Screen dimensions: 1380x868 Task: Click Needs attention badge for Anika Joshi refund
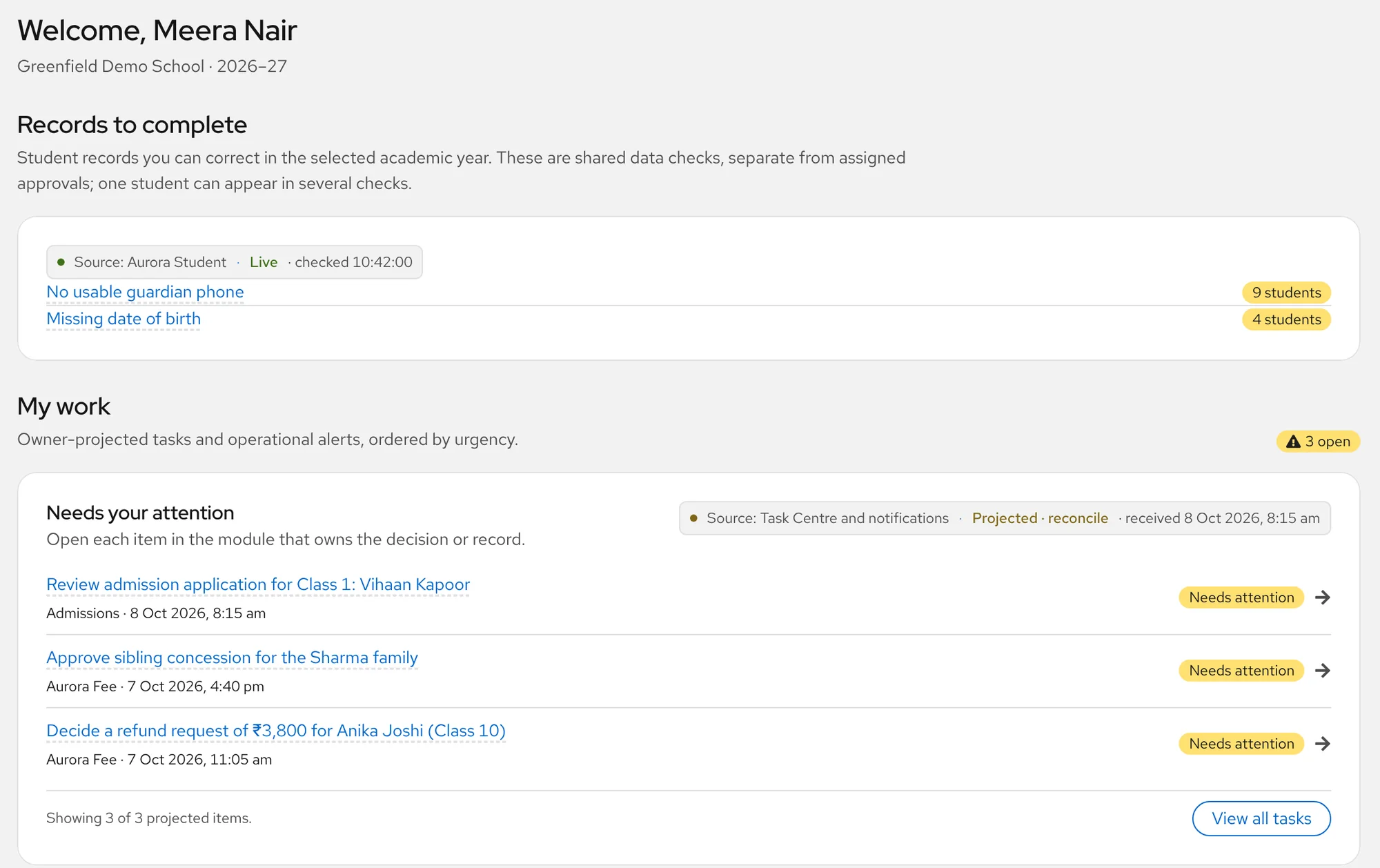[1241, 744]
